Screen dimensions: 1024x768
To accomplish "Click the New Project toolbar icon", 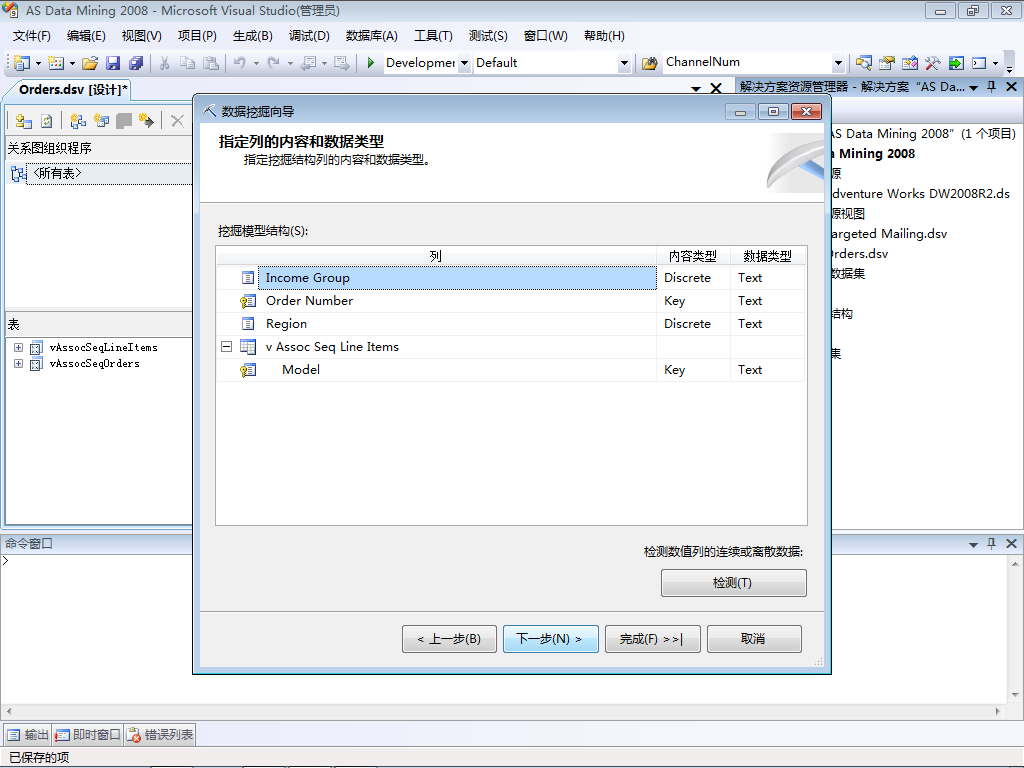I will pyautogui.click(x=22, y=63).
